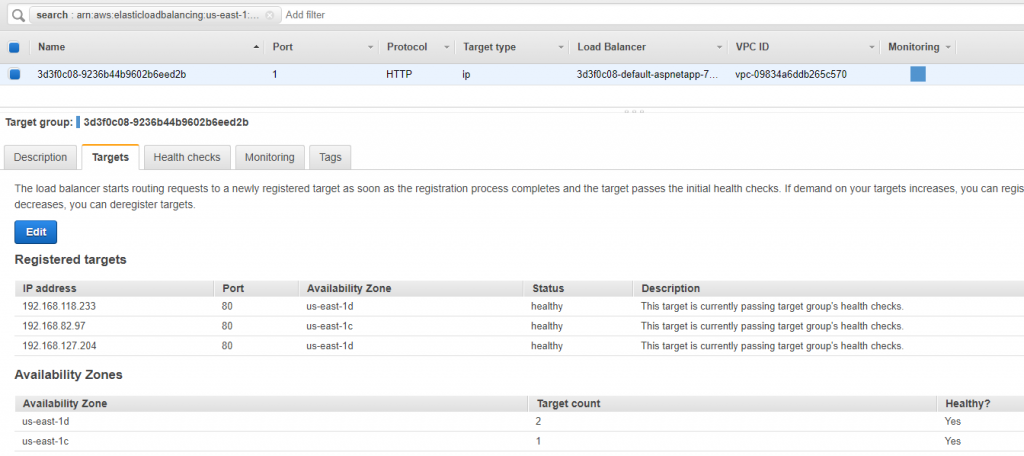Image resolution: width=1024 pixels, height=456 pixels.
Task: Select the registered target 192.168.82.97 row
Action: coord(519,326)
